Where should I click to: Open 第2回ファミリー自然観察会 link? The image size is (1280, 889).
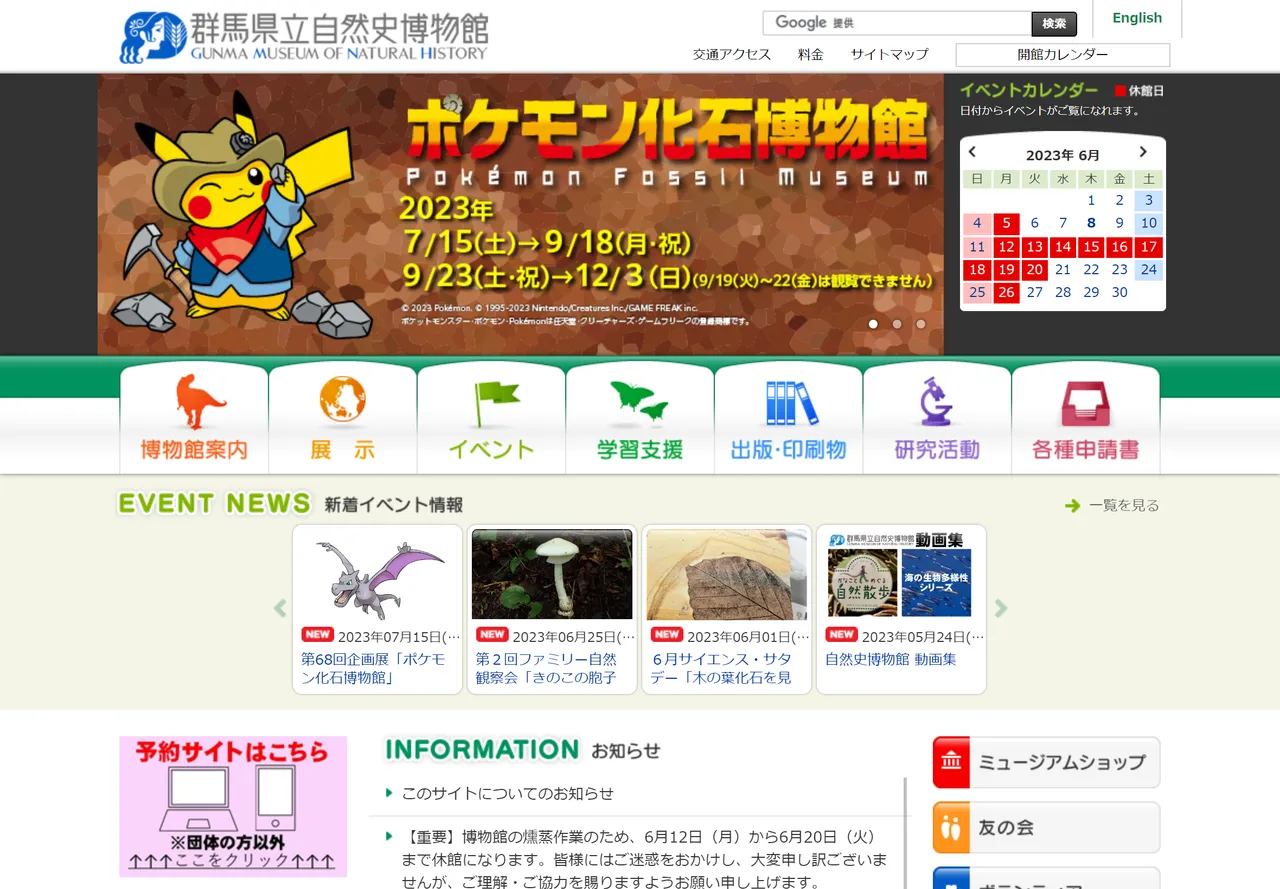click(x=546, y=668)
